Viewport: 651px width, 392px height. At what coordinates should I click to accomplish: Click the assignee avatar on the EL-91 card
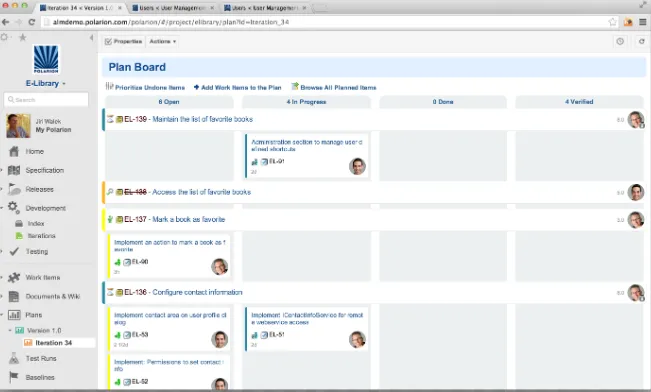click(x=357, y=166)
